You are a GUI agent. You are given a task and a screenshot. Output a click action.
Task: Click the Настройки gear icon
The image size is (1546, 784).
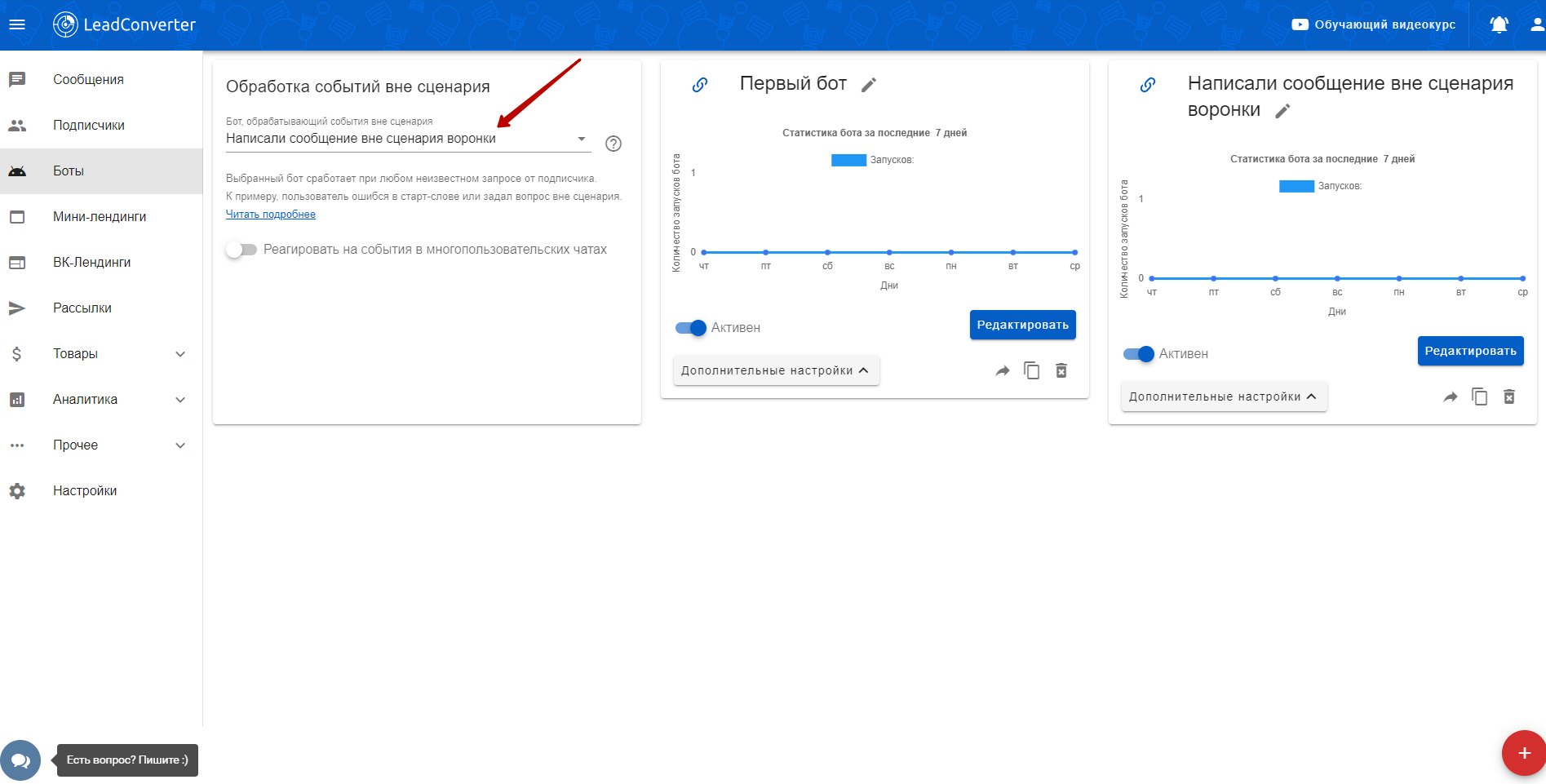pyautogui.click(x=17, y=491)
